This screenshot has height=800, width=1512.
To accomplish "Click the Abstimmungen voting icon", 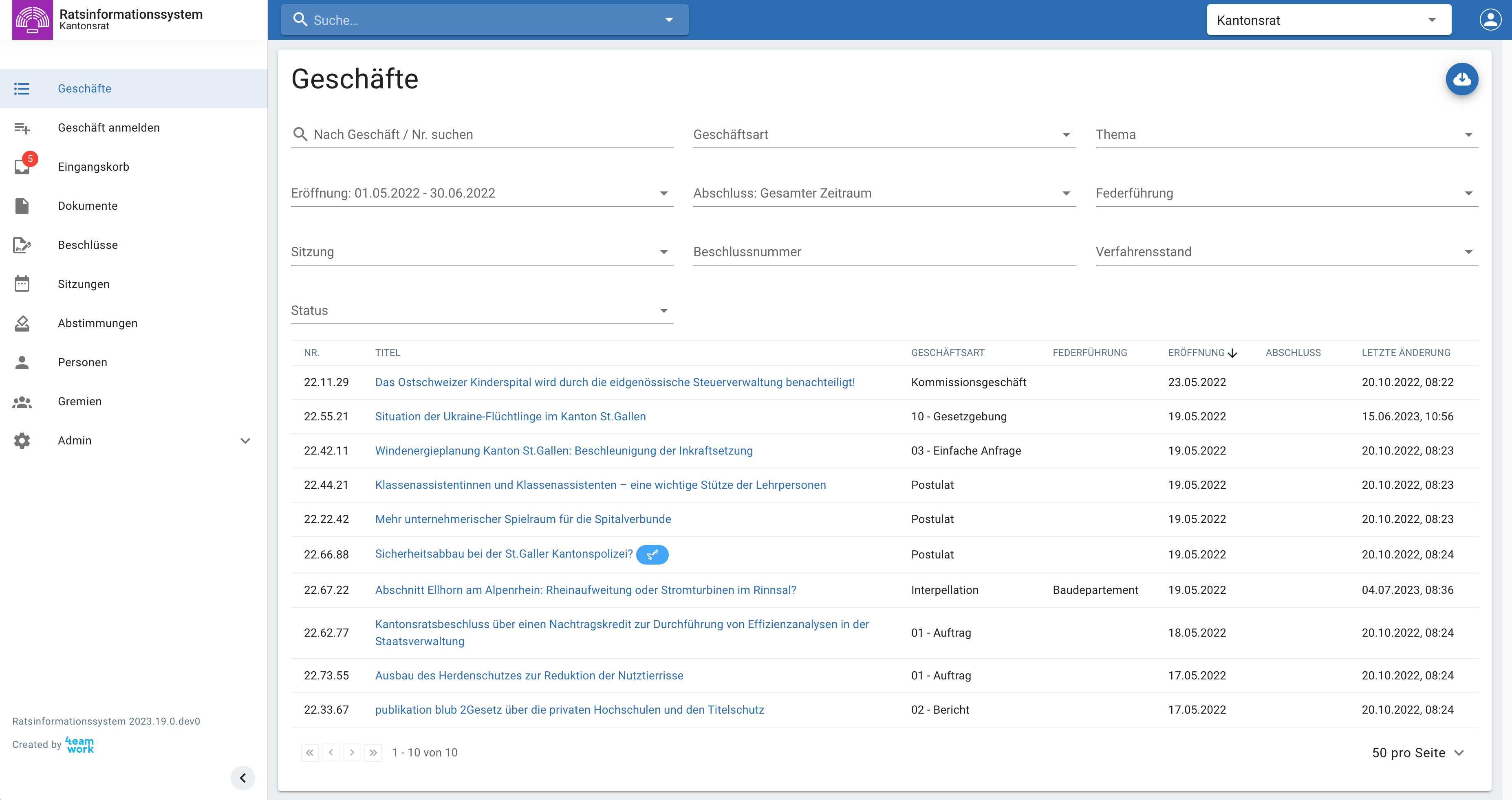I will (x=22, y=323).
